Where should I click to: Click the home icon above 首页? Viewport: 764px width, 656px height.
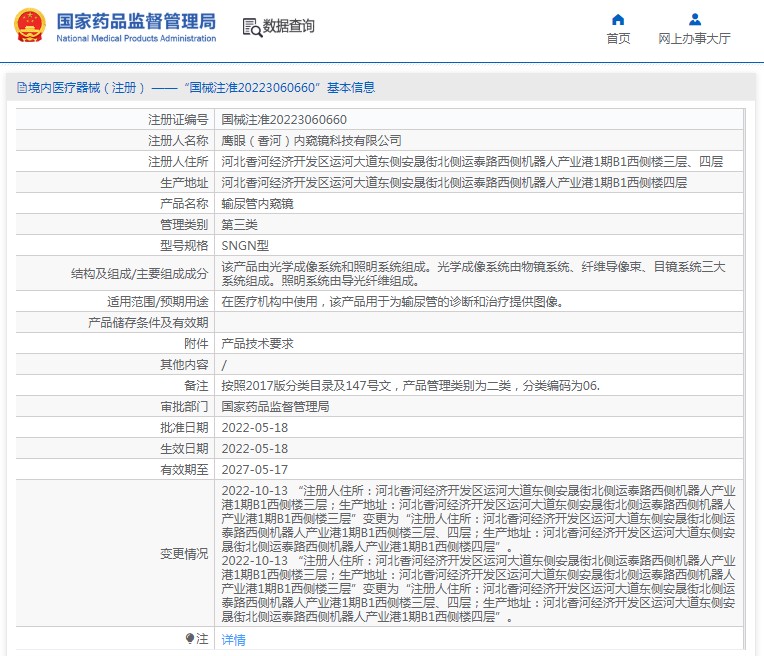click(x=618, y=19)
